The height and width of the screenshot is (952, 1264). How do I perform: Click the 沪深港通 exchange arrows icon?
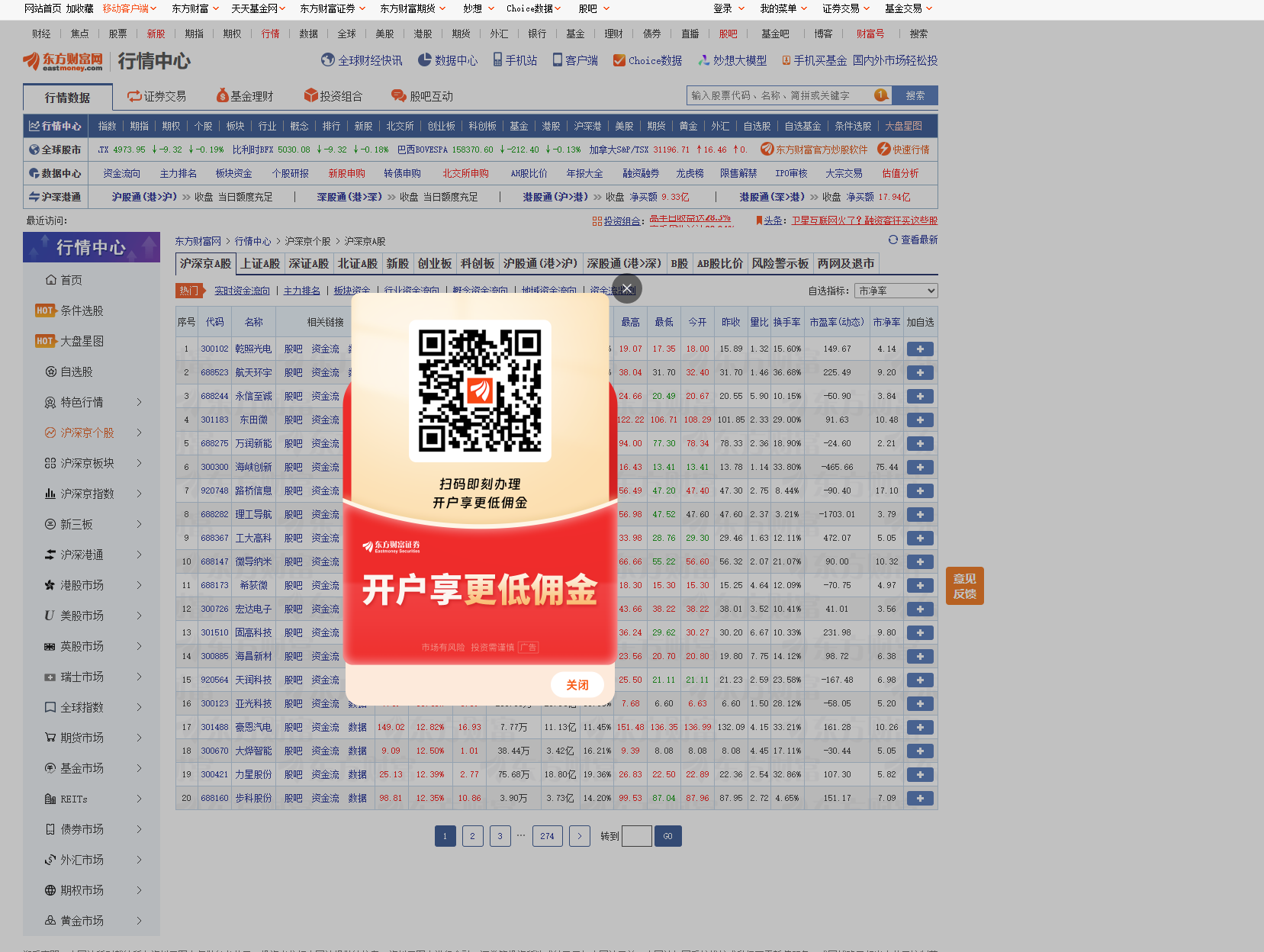(x=50, y=555)
